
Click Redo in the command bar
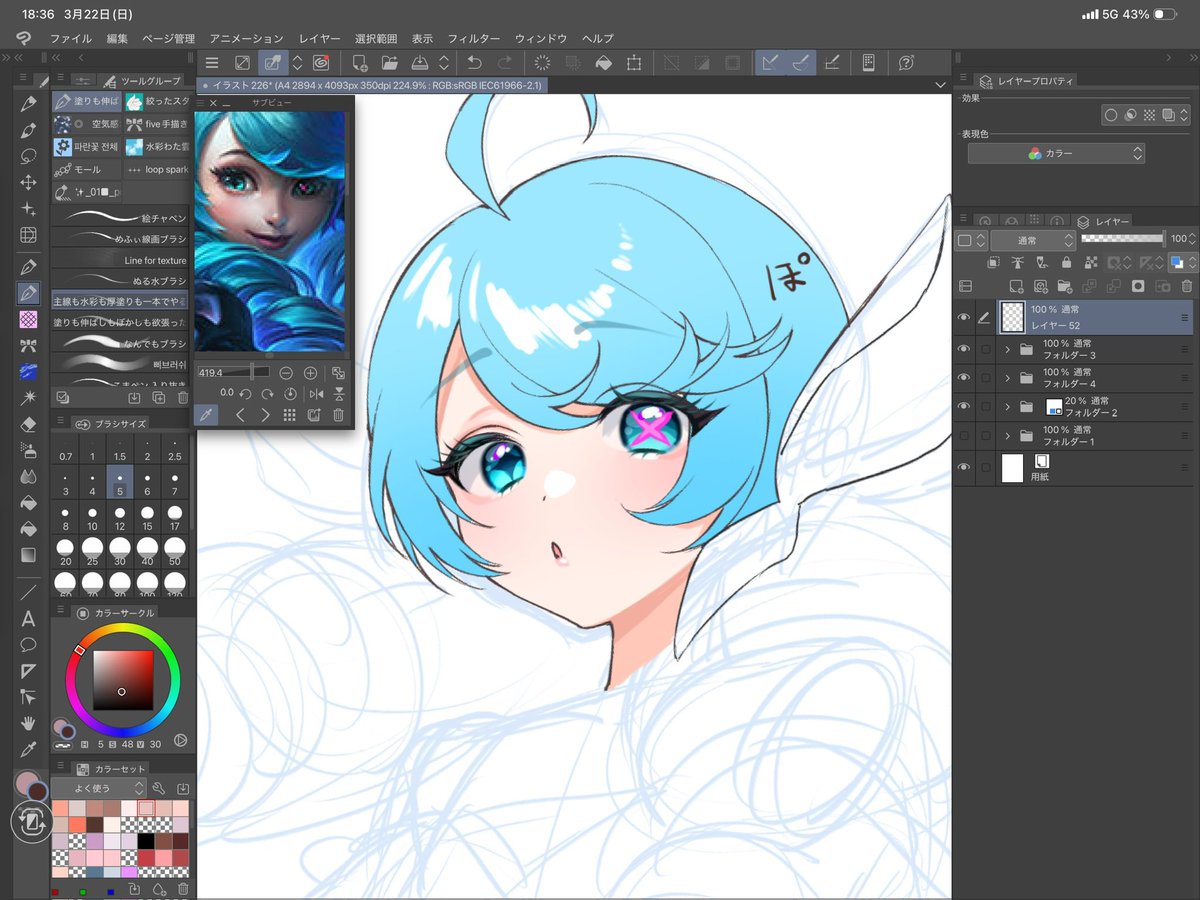504,63
